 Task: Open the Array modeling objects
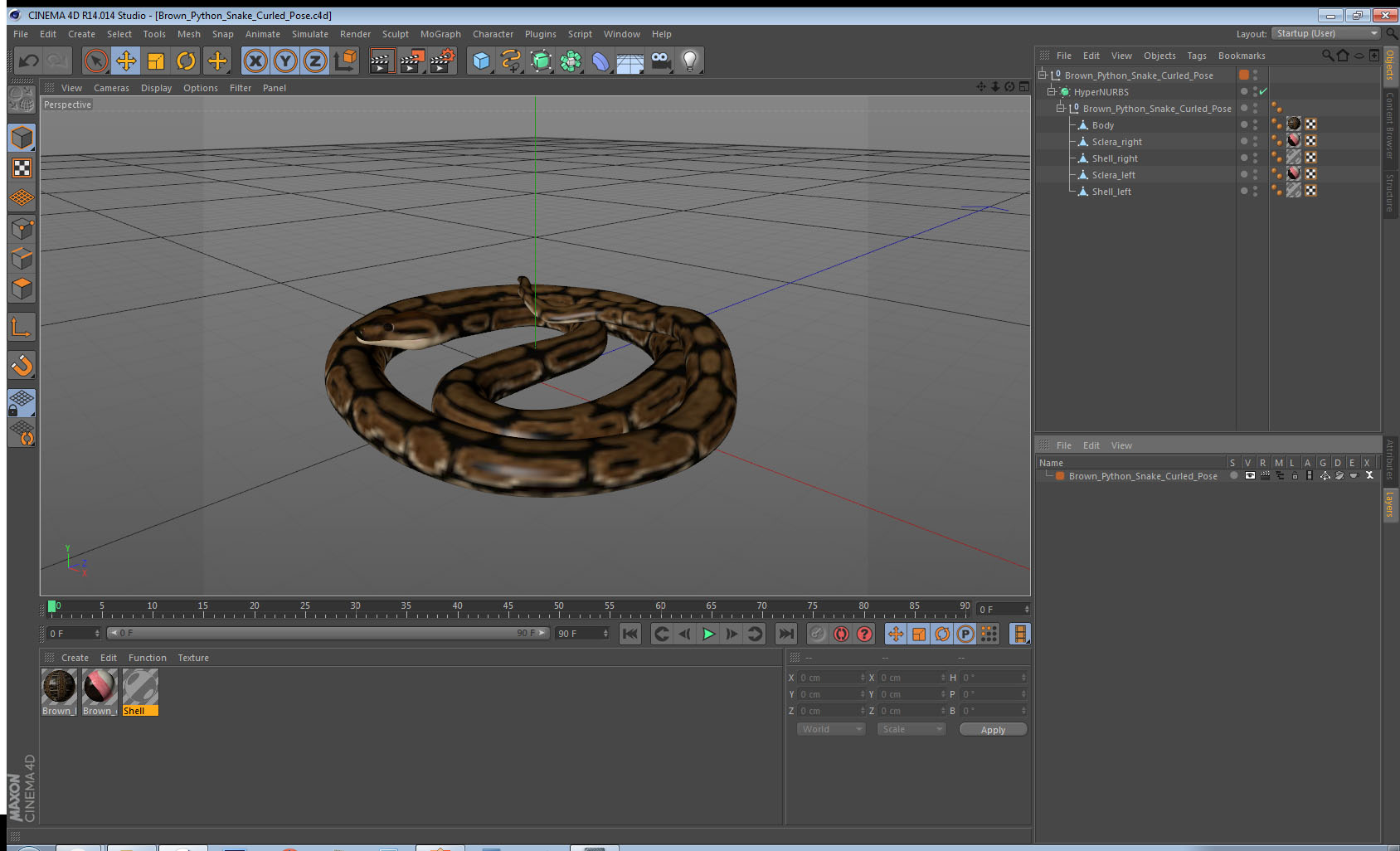[571, 61]
